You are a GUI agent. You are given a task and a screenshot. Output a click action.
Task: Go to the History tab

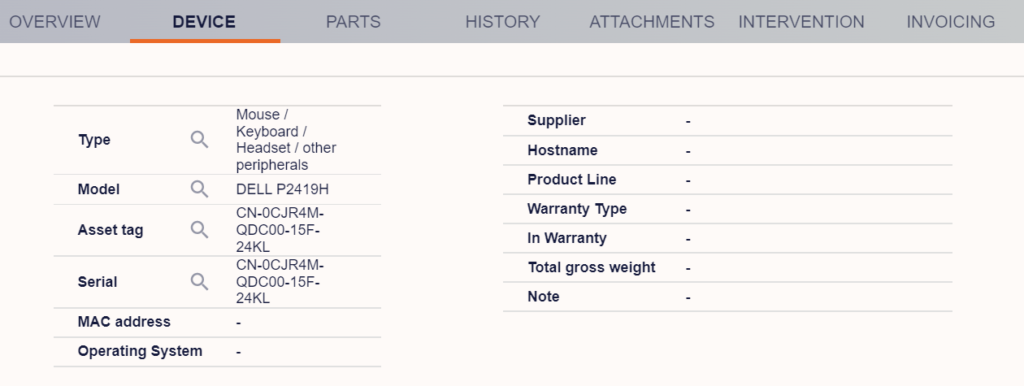502,22
